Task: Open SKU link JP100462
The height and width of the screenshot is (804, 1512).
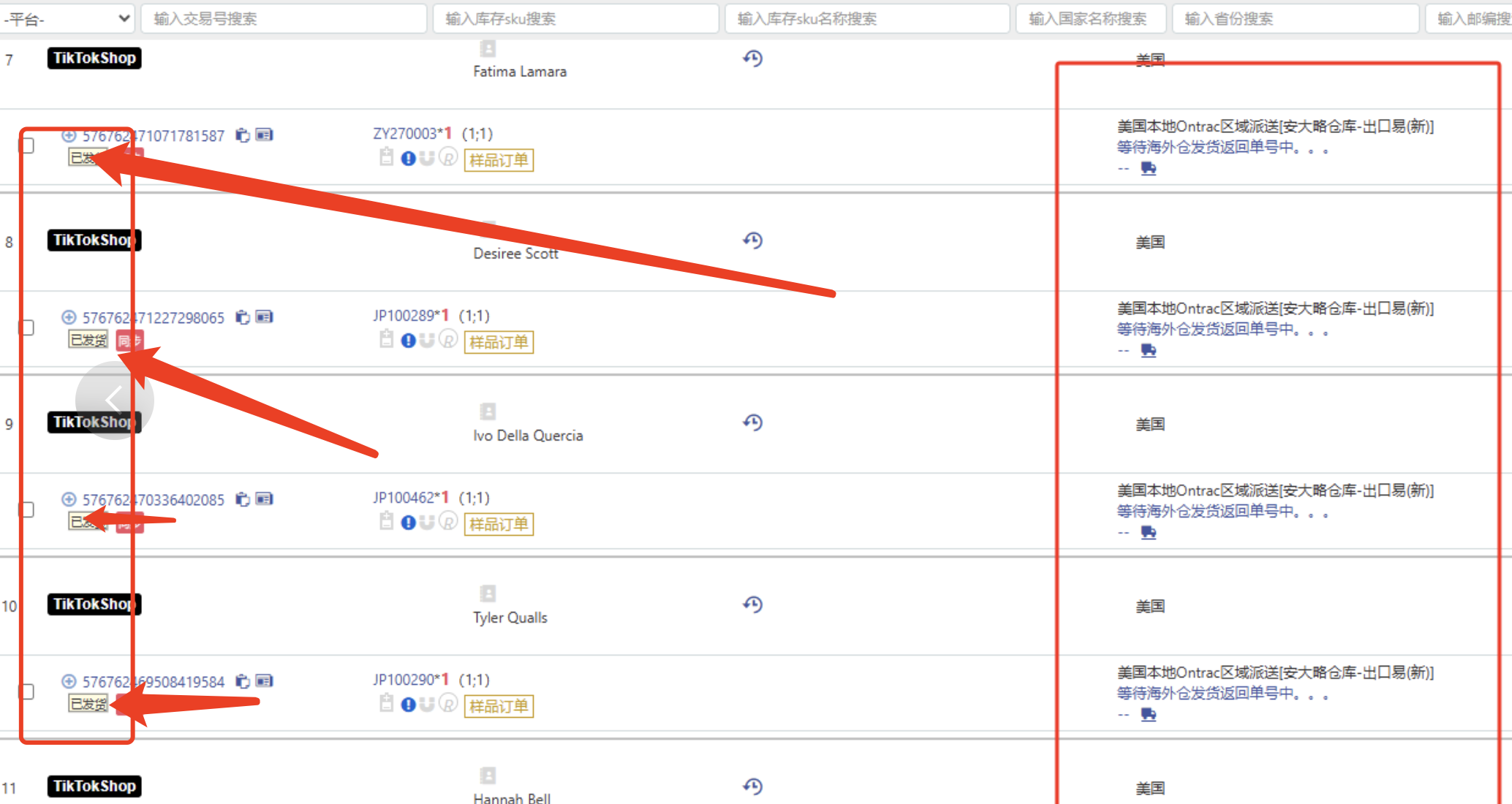Action: (x=404, y=498)
